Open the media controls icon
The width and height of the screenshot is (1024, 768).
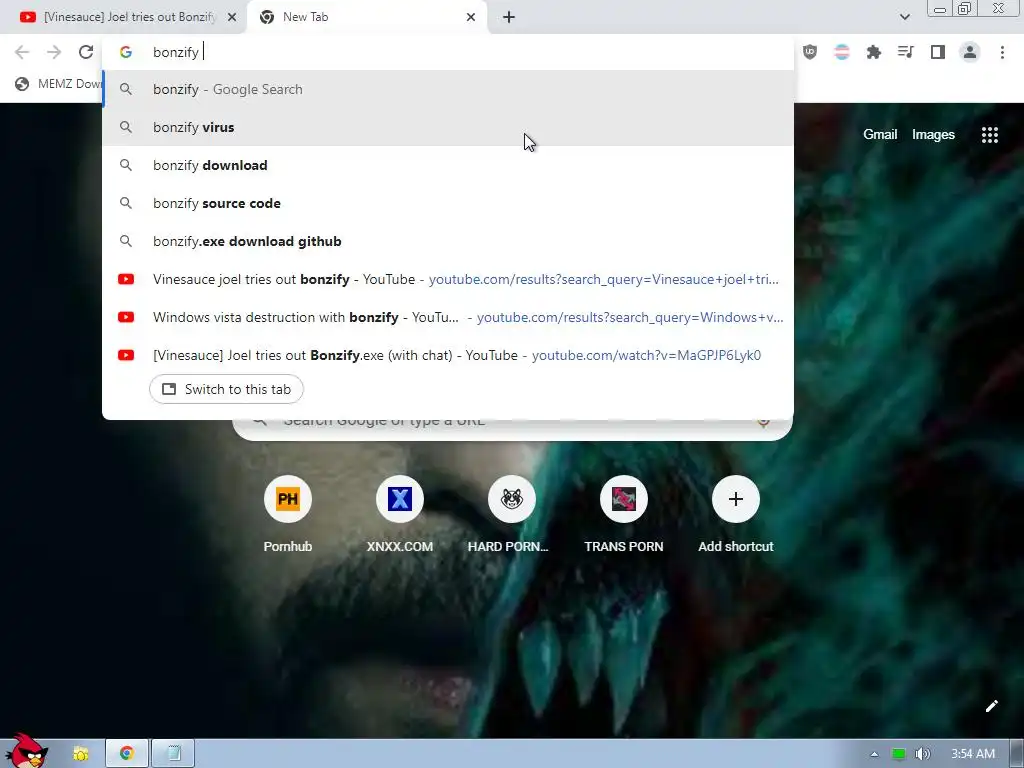click(906, 52)
